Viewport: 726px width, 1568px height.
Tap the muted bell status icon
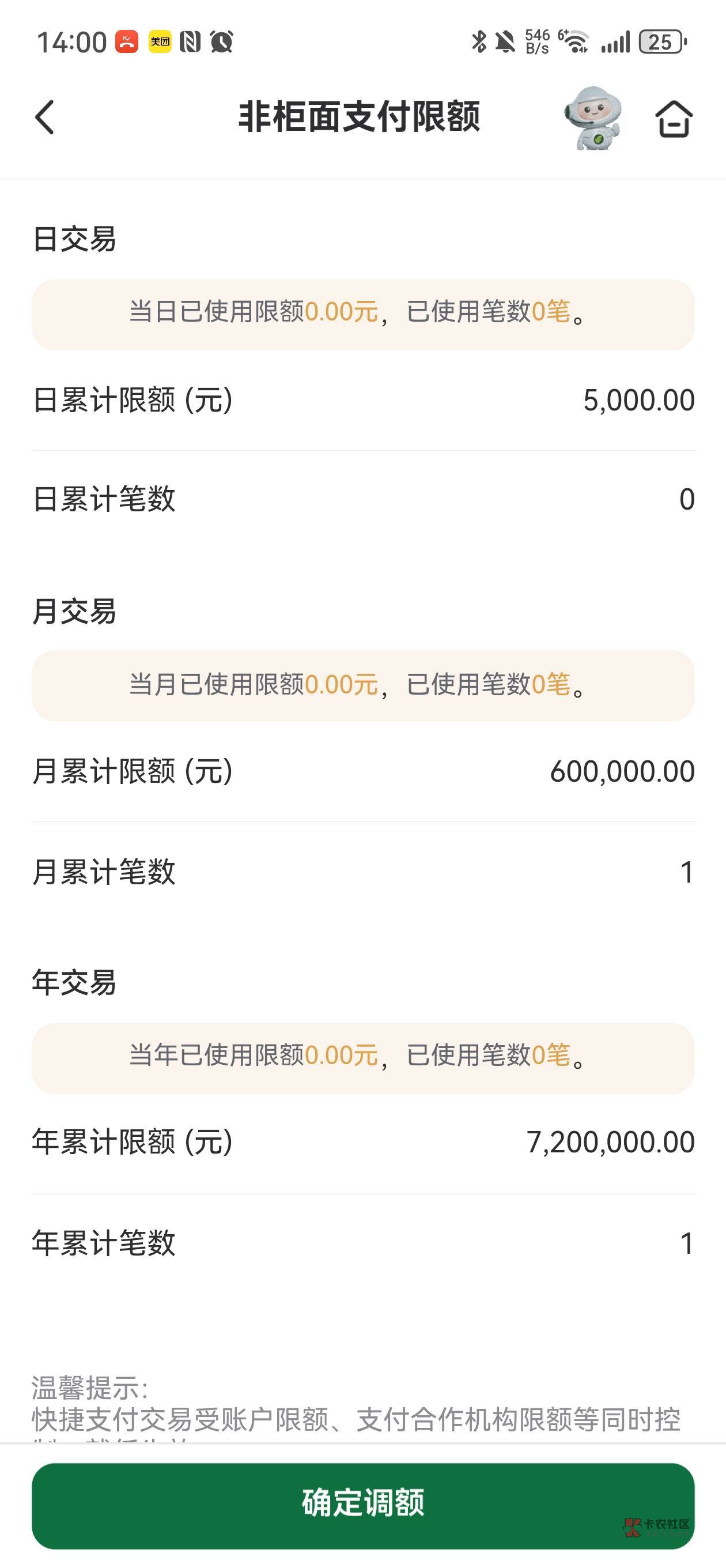[x=505, y=42]
